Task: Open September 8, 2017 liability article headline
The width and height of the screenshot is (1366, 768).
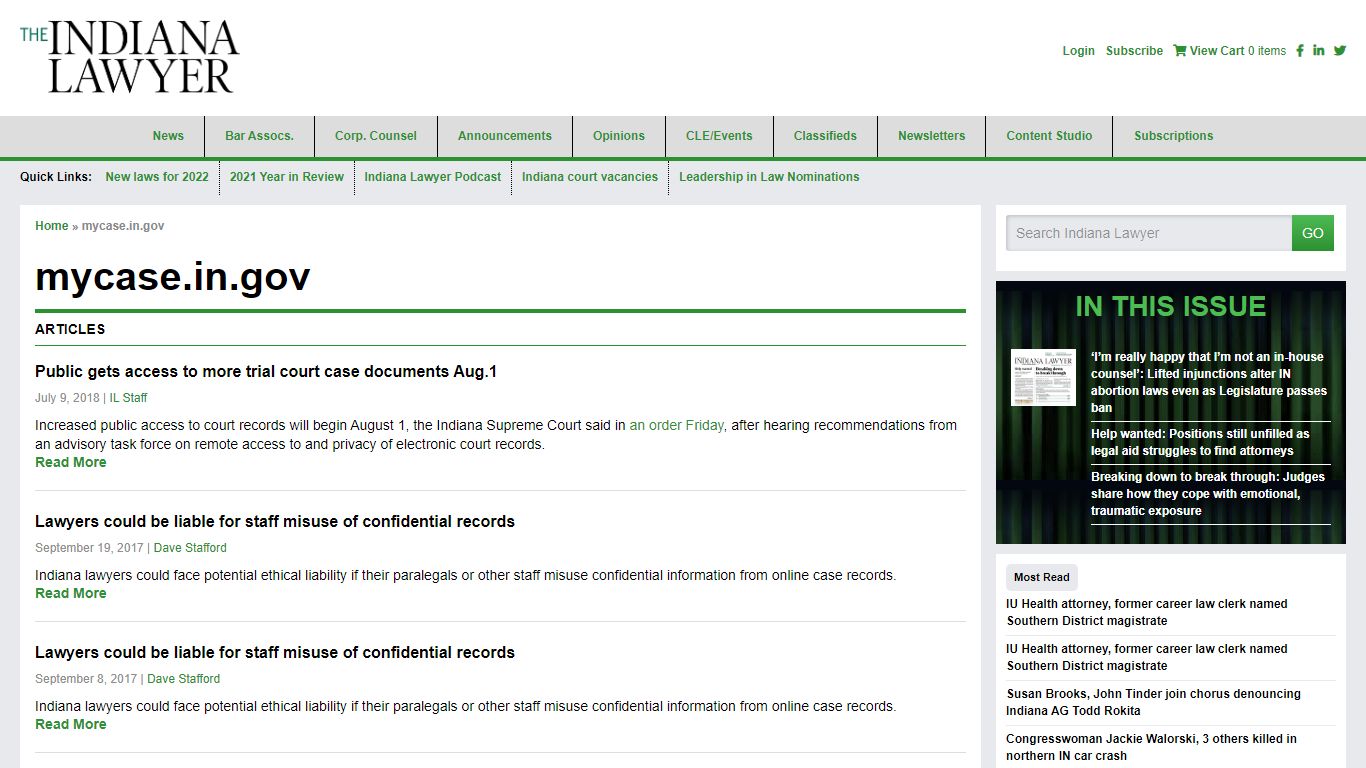Action: click(x=275, y=652)
